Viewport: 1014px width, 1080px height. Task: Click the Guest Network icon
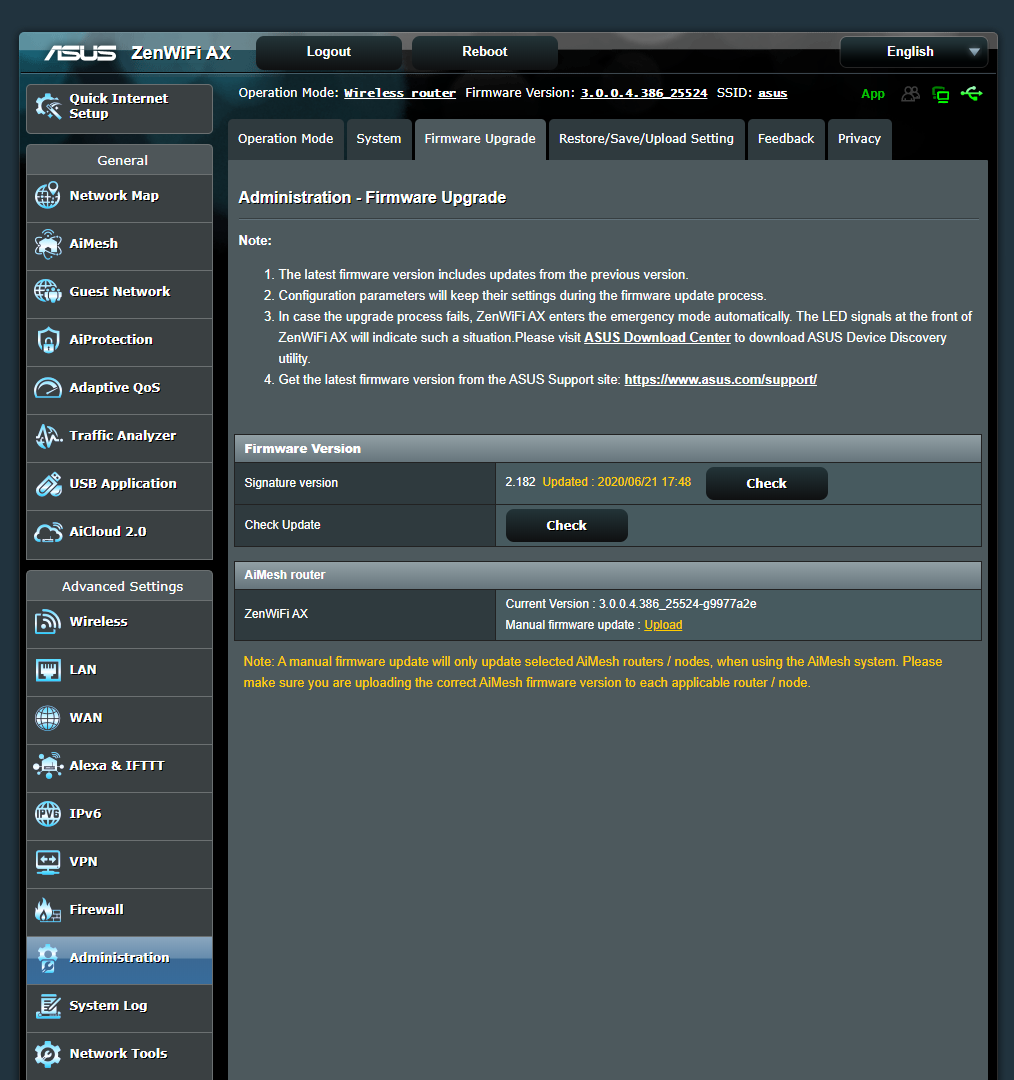click(48, 291)
